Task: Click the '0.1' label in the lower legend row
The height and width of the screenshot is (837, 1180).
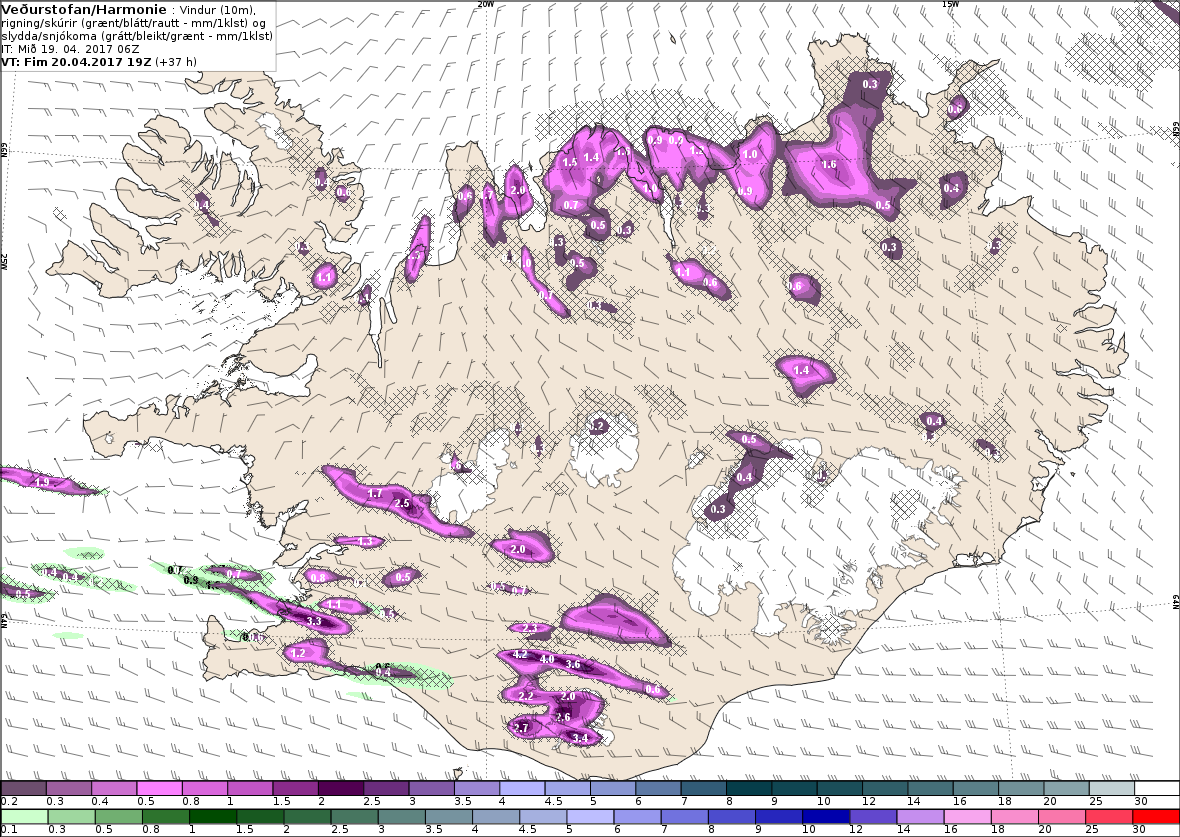Action: tap(9, 829)
